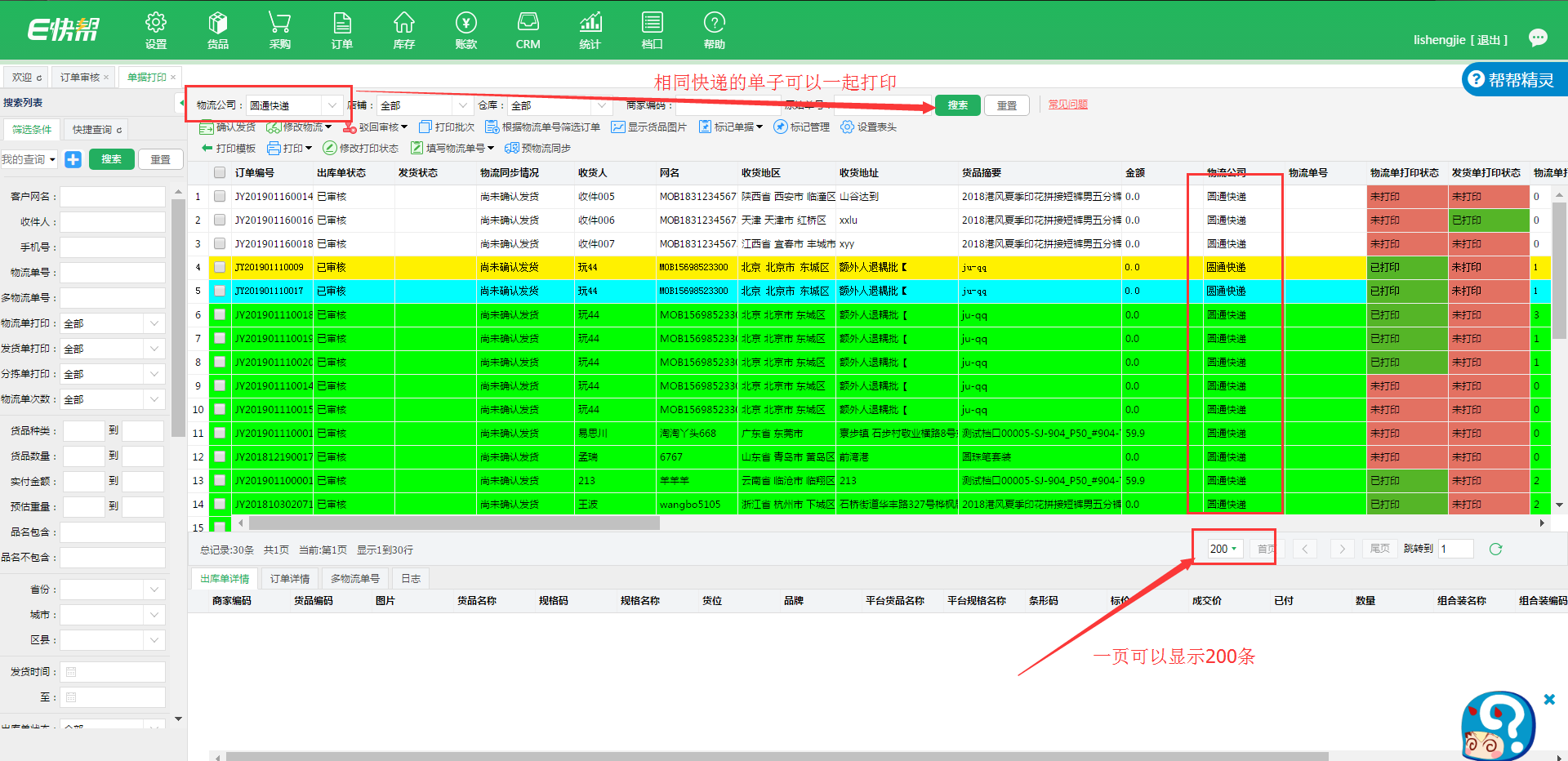The image size is (1568, 761).
Task: Click the blue plus add-query icon
Action: tap(73, 159)
